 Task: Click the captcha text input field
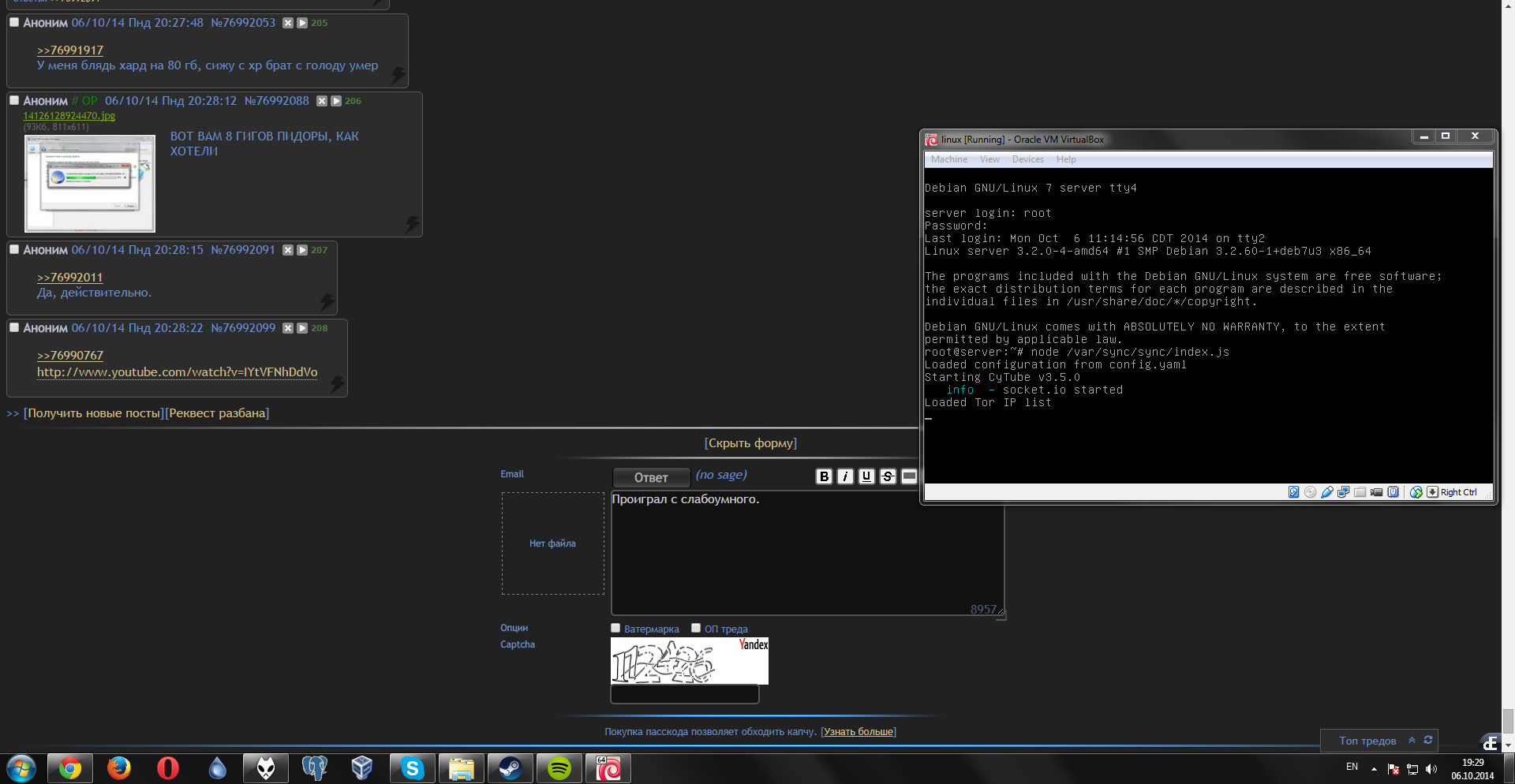(x=684, y=694)
